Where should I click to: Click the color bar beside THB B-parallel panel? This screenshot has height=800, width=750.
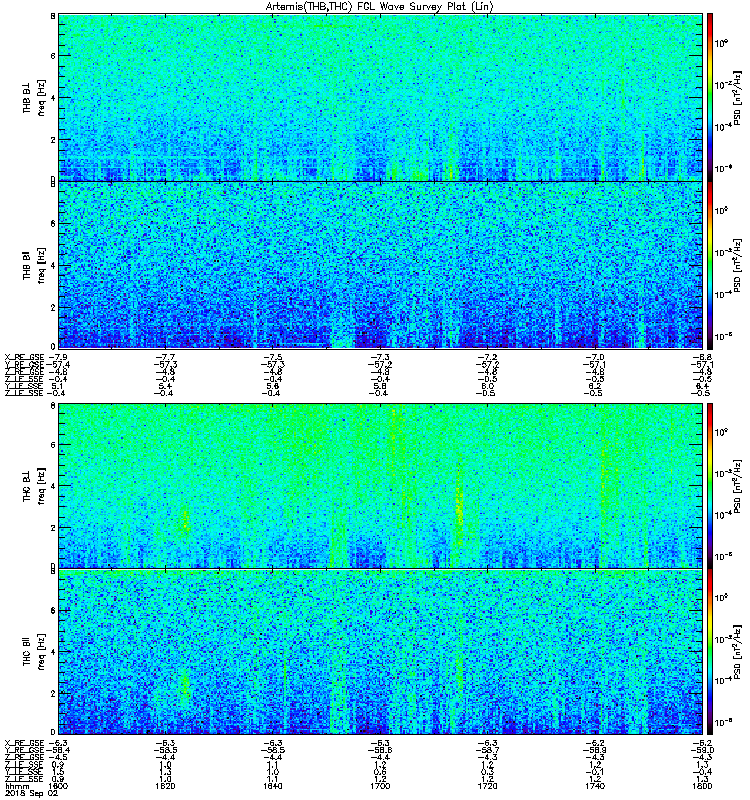tap(710, 265)
